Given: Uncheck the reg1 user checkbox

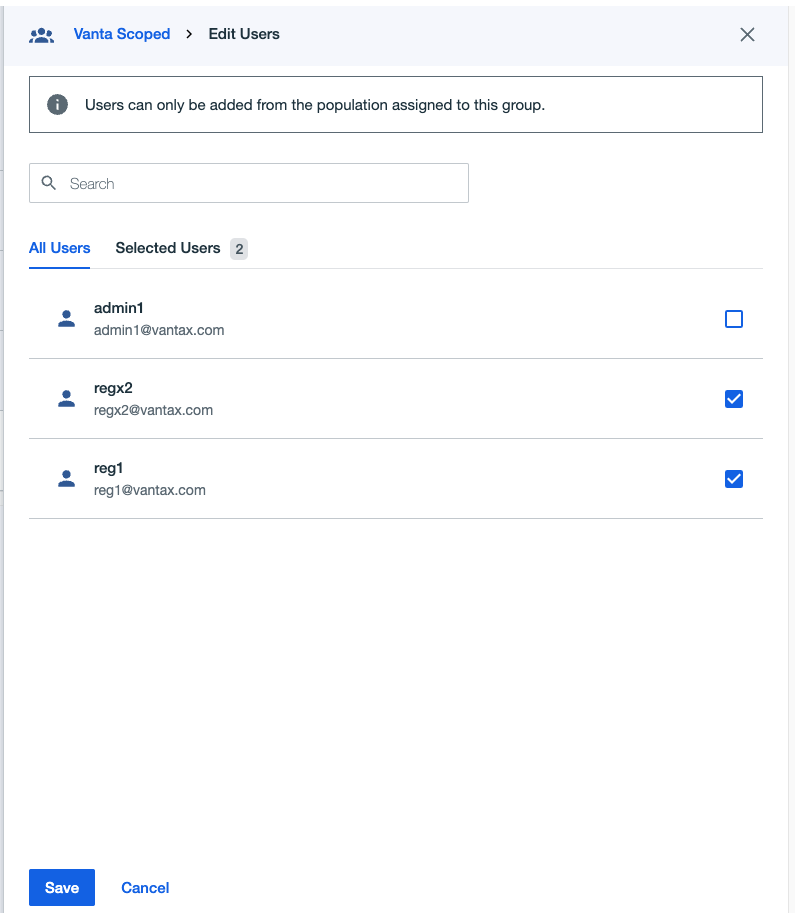Looking at the screenshot, I should [733, 479].
